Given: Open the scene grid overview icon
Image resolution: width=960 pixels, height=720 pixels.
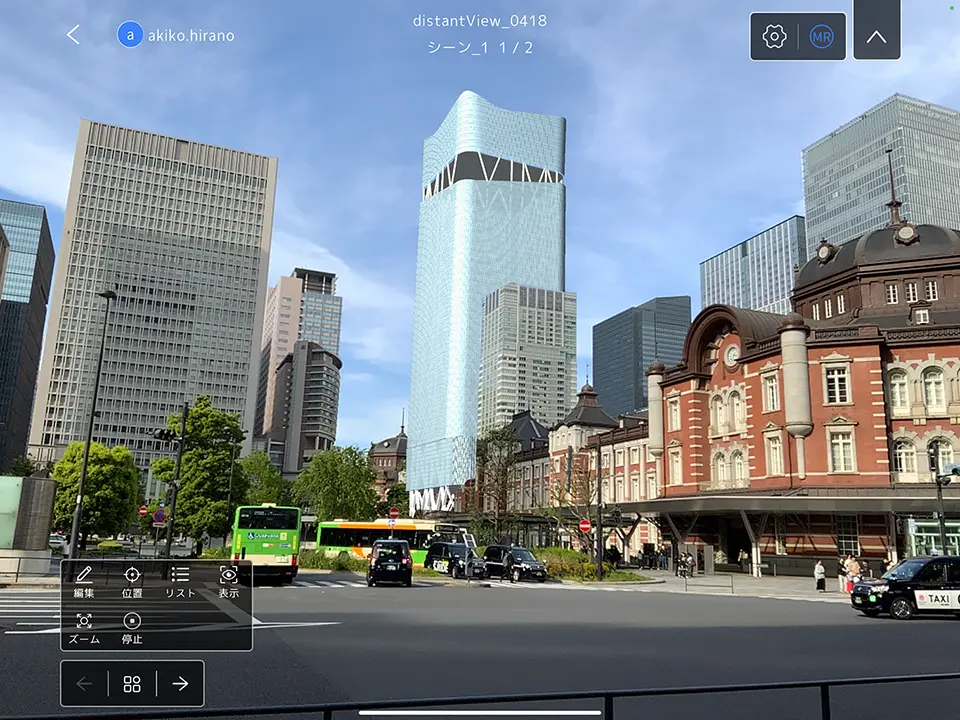Looking at the screenshot, I should tap(133, 684).
